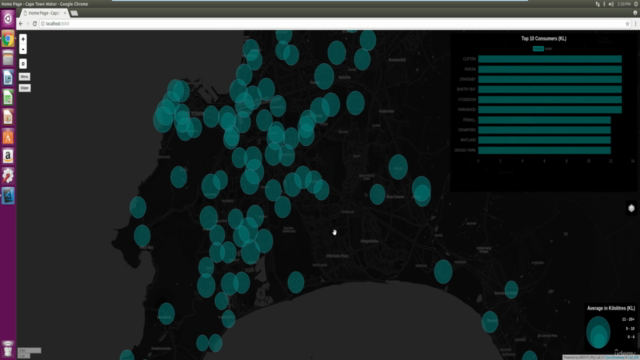Open Ubuntu Software Center from dock

(x=8, y=137)
